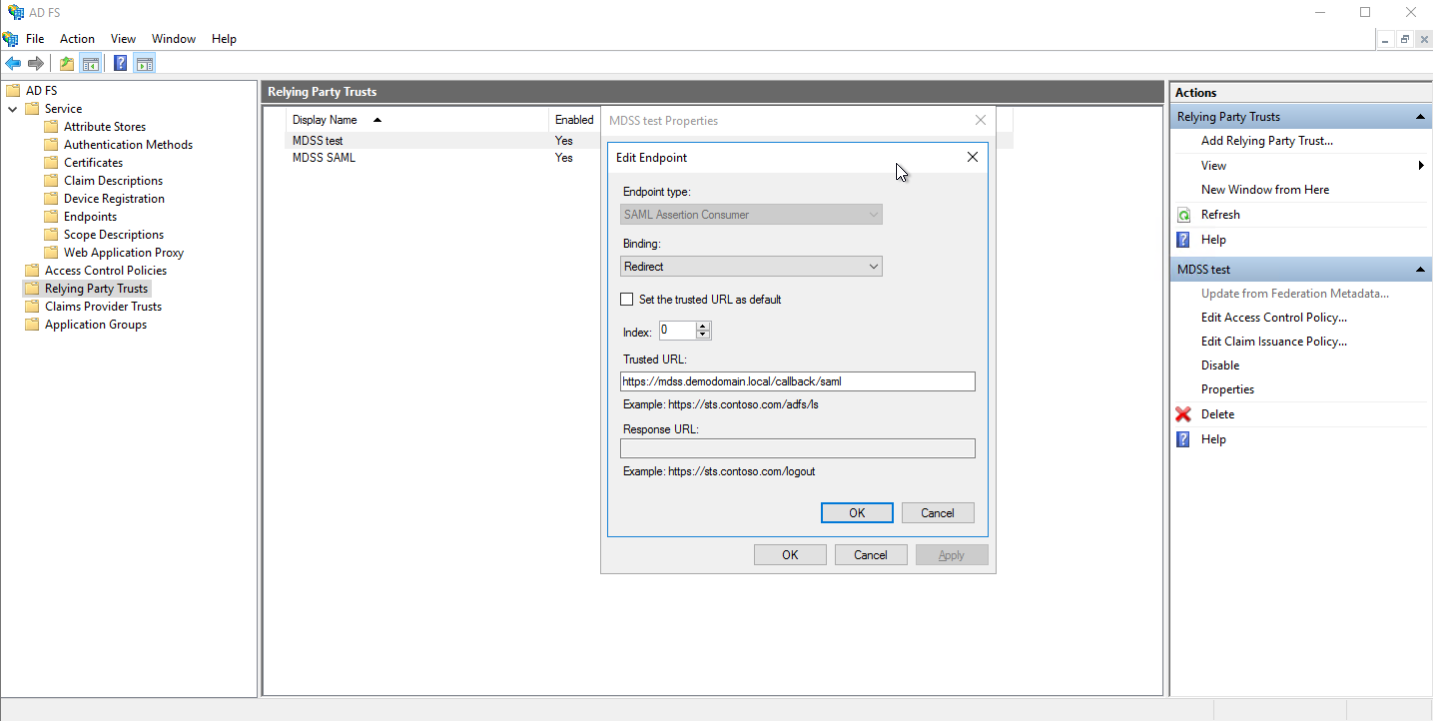Click Edit Access Control Policy... action

click(x=1274, y=318)
